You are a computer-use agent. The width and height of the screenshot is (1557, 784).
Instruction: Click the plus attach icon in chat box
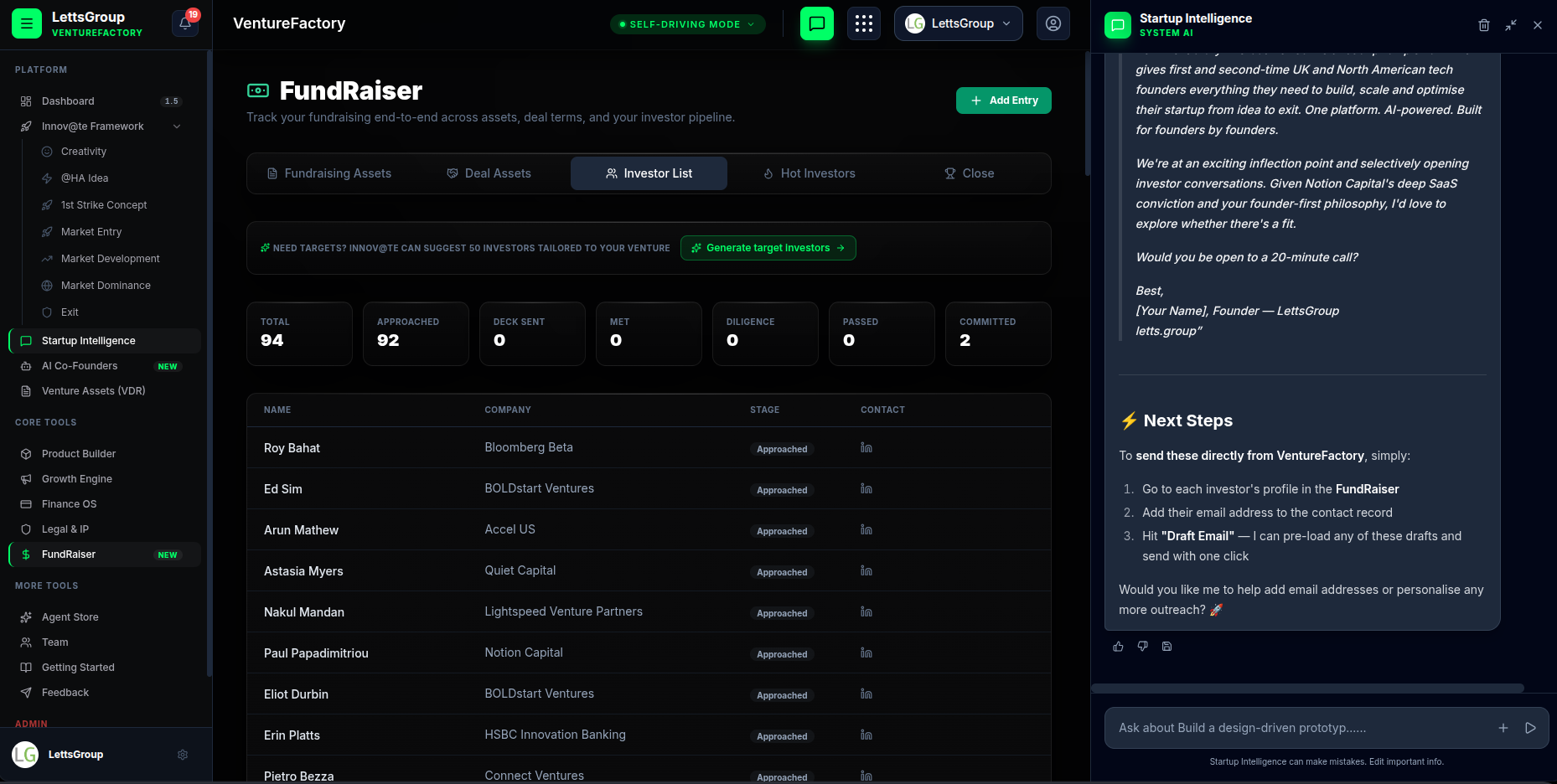[1503, 728]
